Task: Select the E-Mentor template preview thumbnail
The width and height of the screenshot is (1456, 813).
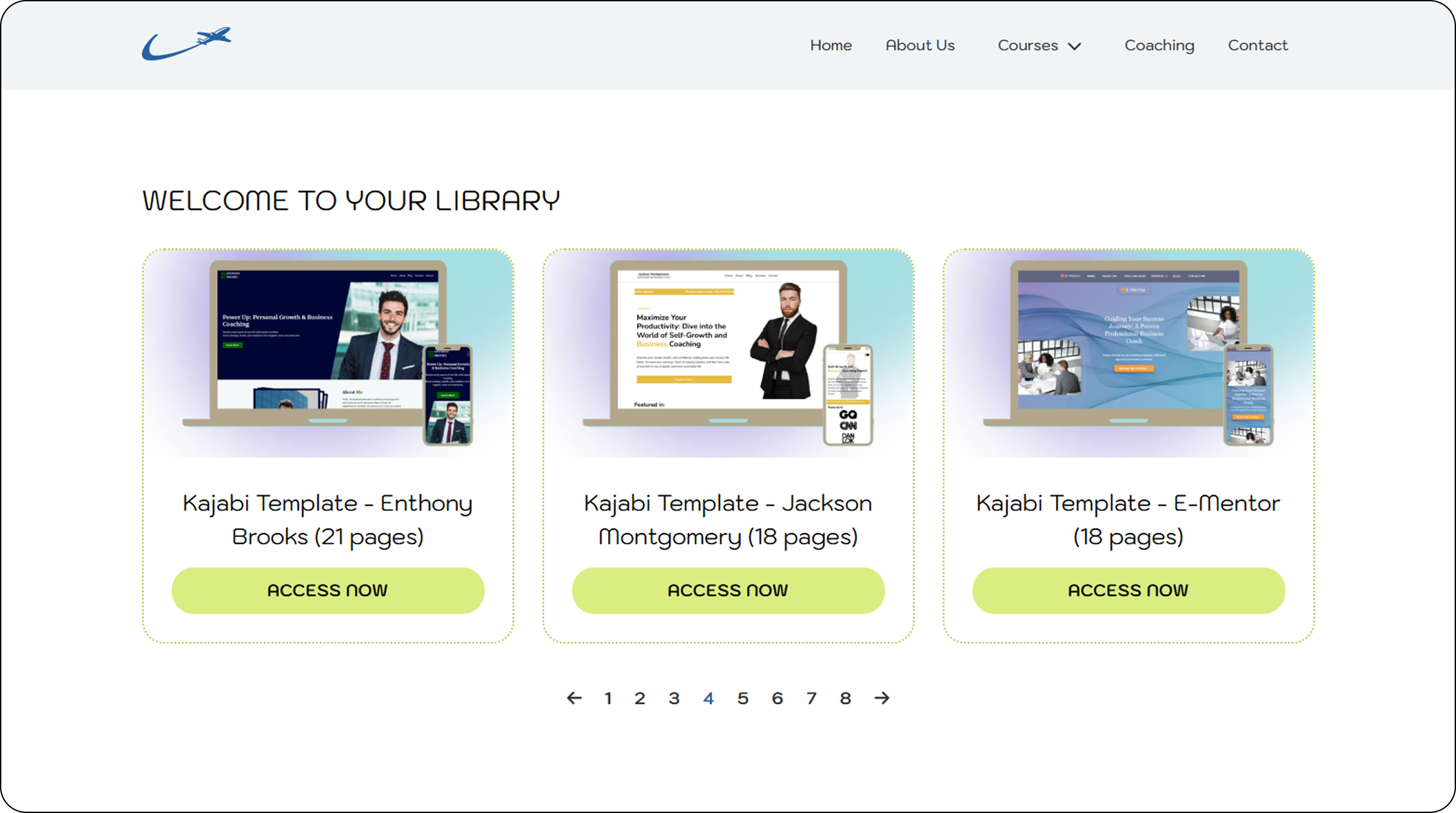Action: (x=1128, y=353)
